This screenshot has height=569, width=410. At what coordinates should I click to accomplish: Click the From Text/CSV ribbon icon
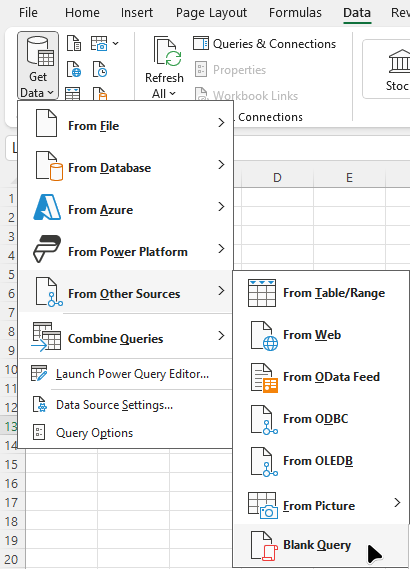74,43
